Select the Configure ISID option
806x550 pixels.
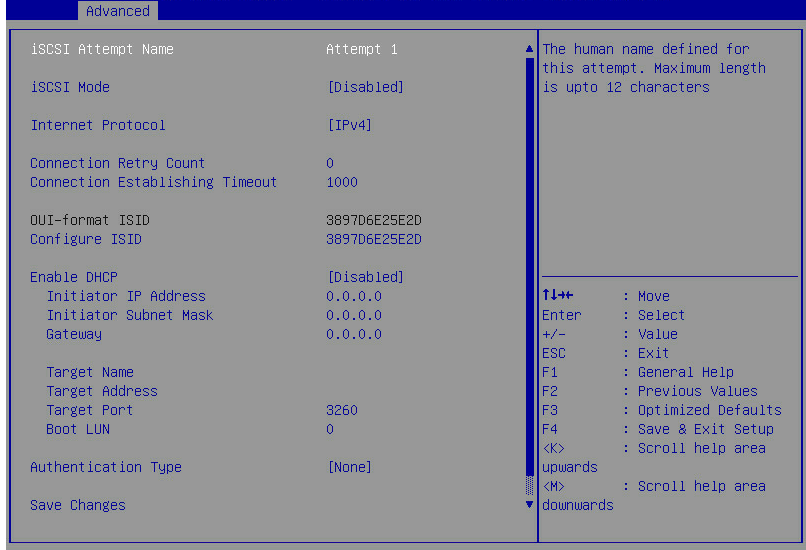[x=86, y=240]
